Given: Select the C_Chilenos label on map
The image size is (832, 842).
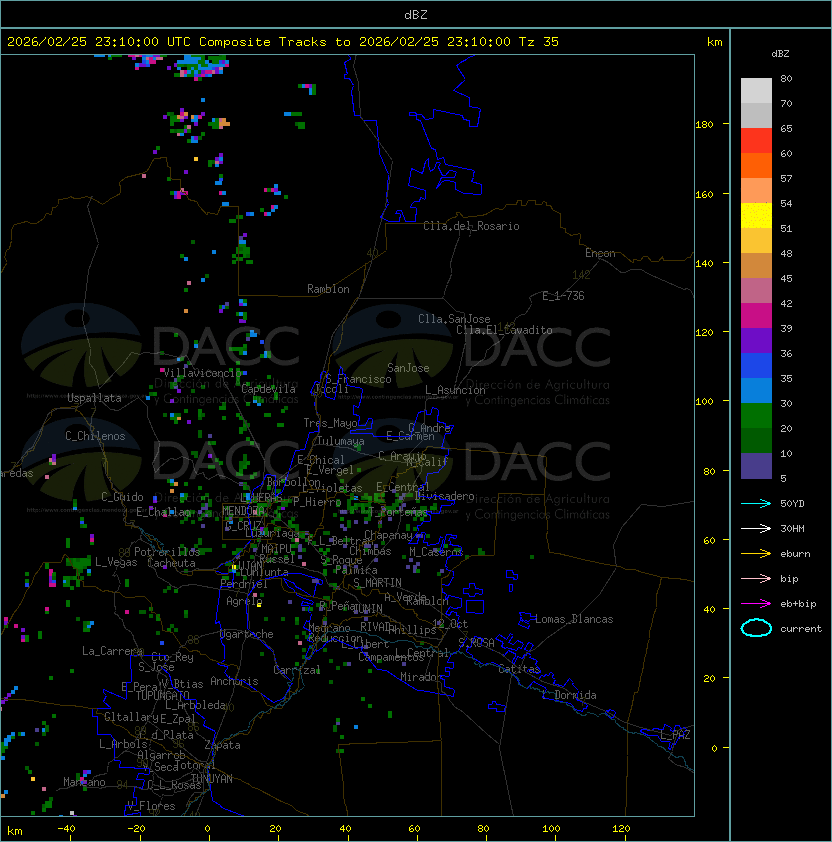Looking at the screenshot, I should tap(95, 436).
